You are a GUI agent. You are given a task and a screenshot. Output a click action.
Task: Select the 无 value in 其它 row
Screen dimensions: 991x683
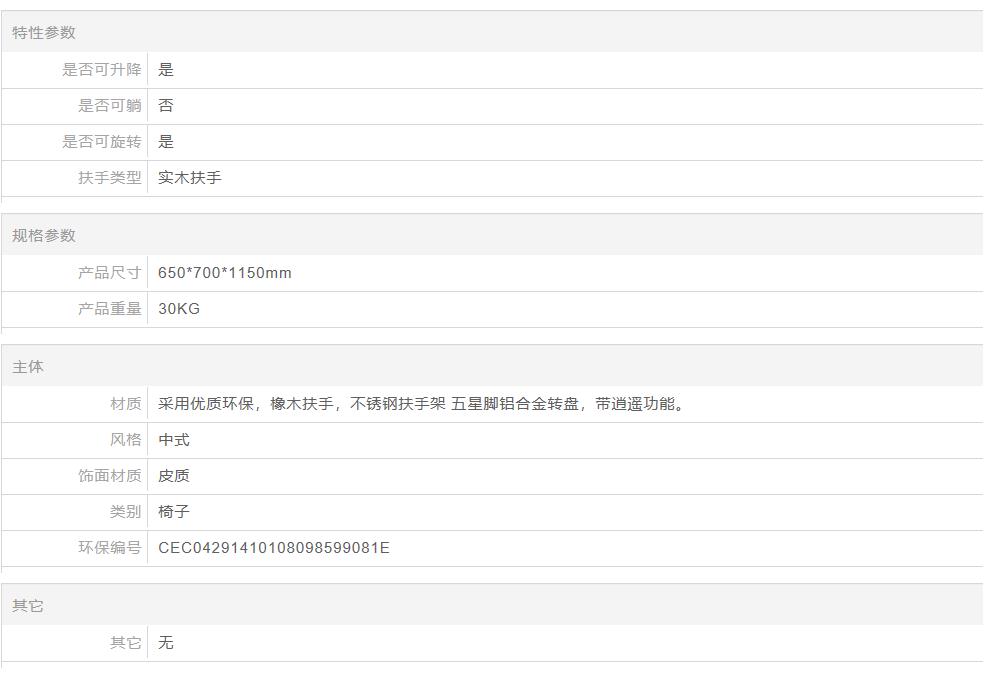(x=166, y=643)
